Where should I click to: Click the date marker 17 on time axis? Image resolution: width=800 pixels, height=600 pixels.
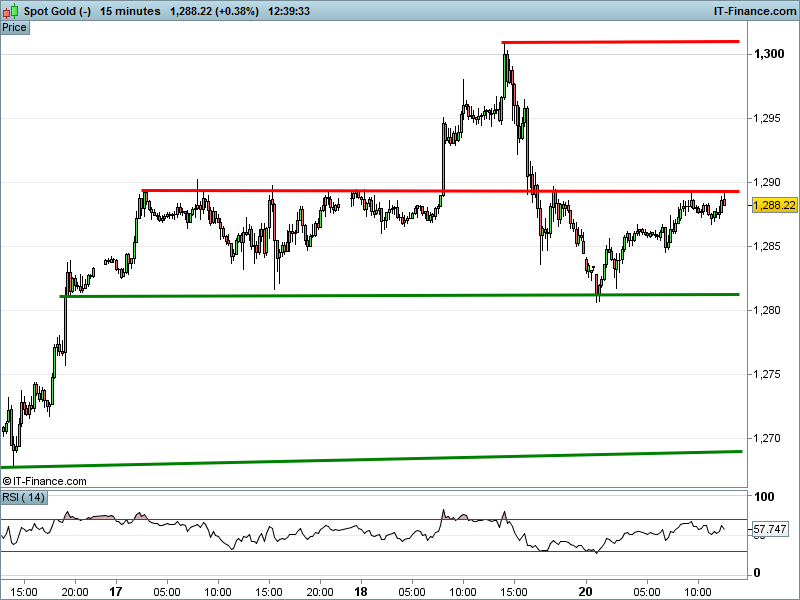coord(116,591)
